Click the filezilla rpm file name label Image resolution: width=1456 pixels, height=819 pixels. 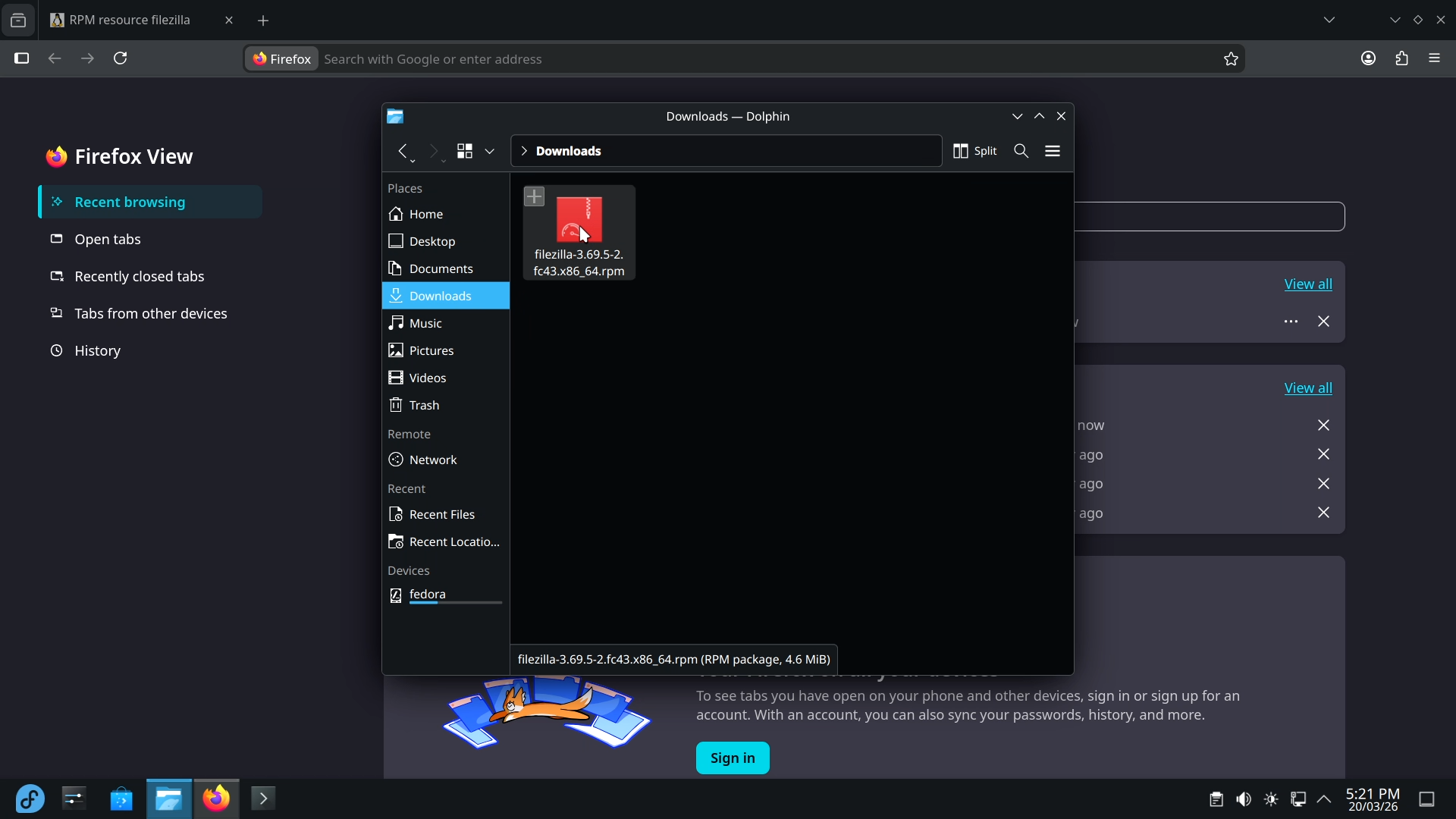pos(579,262)
